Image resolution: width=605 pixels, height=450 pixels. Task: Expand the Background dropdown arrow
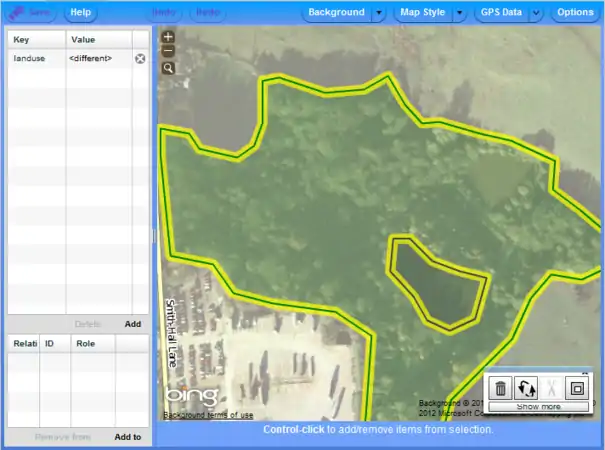378,13
